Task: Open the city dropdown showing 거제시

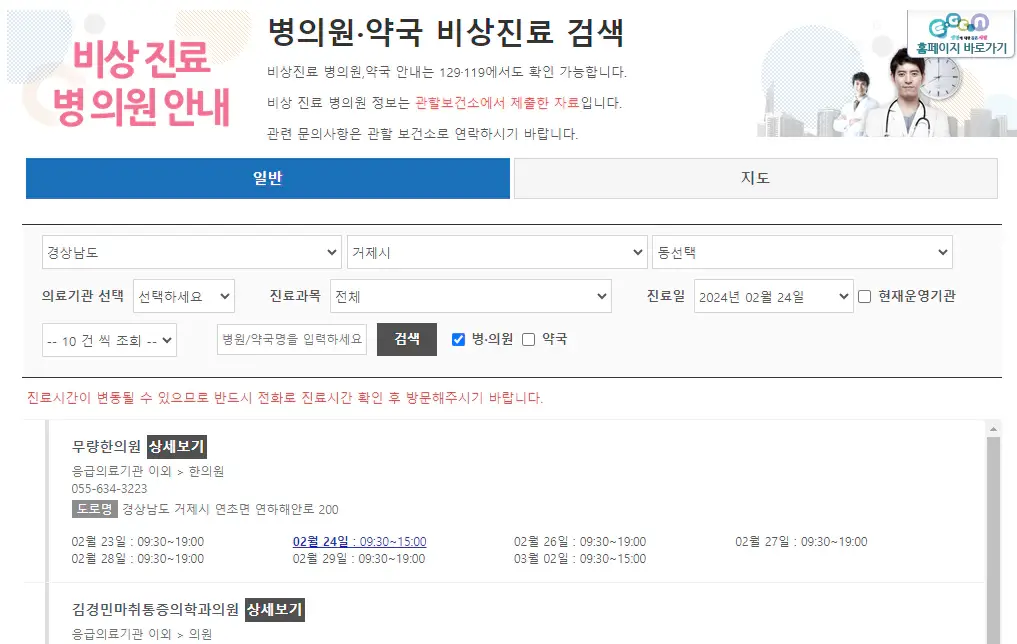Action: 498,251
